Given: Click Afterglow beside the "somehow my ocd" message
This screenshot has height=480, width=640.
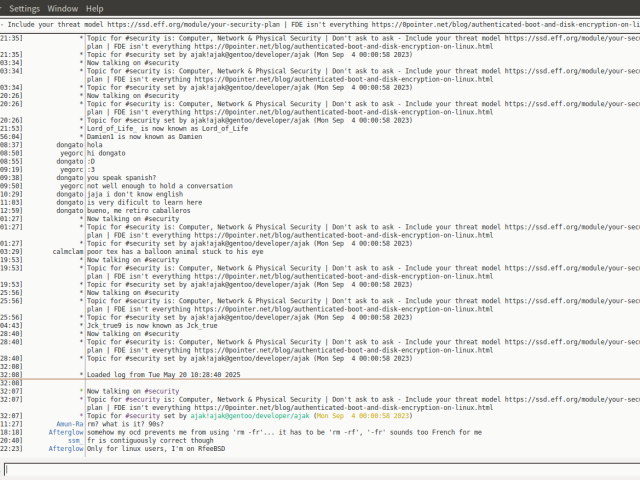Looking at the screenshot, I should point(66,432).
